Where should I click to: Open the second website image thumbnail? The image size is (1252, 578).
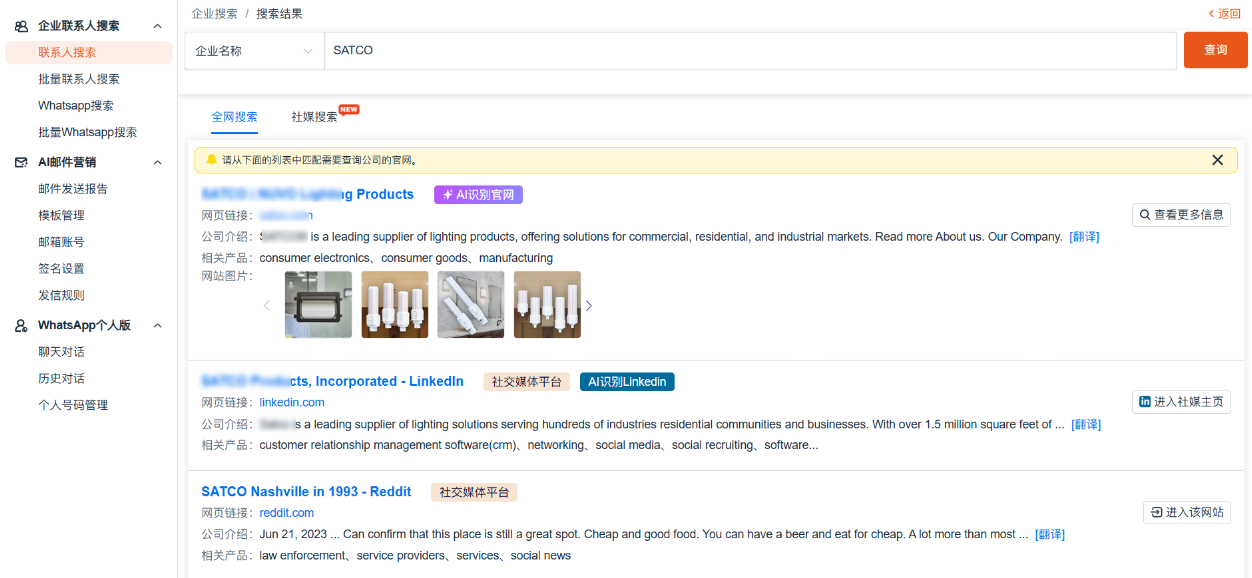click(x=395, y=305)
